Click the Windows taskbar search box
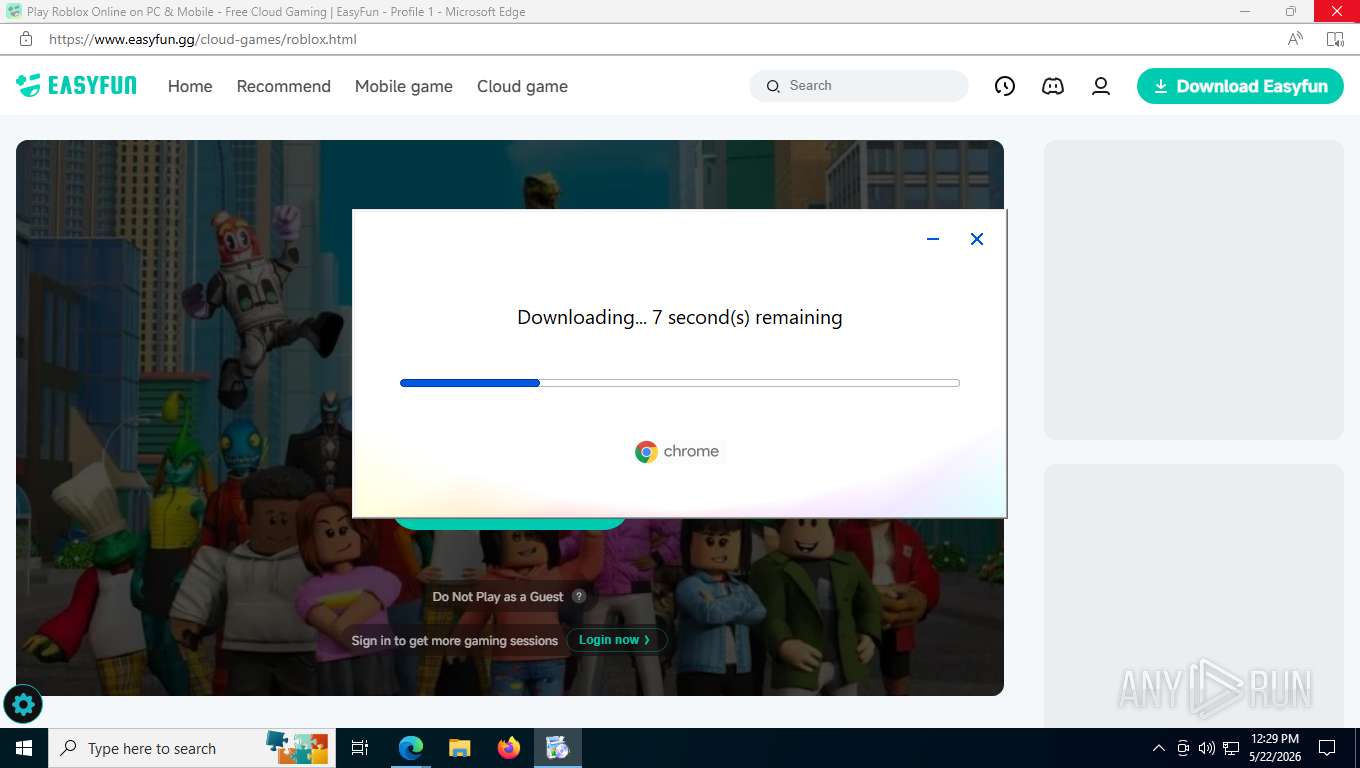Screen dimensions: 1360x768 (190, 748)
